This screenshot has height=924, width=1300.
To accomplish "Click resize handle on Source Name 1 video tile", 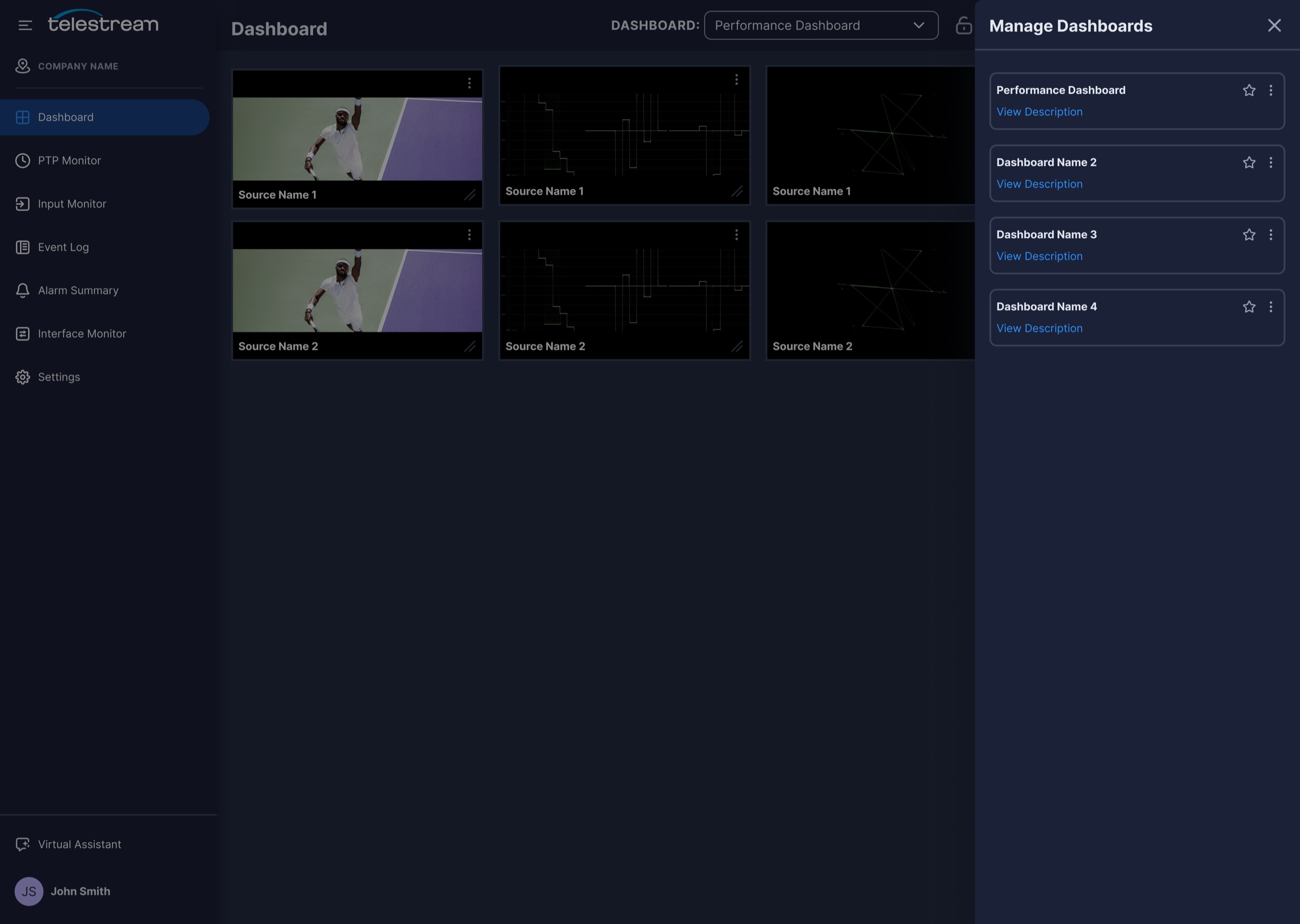I will coord(470,195).
